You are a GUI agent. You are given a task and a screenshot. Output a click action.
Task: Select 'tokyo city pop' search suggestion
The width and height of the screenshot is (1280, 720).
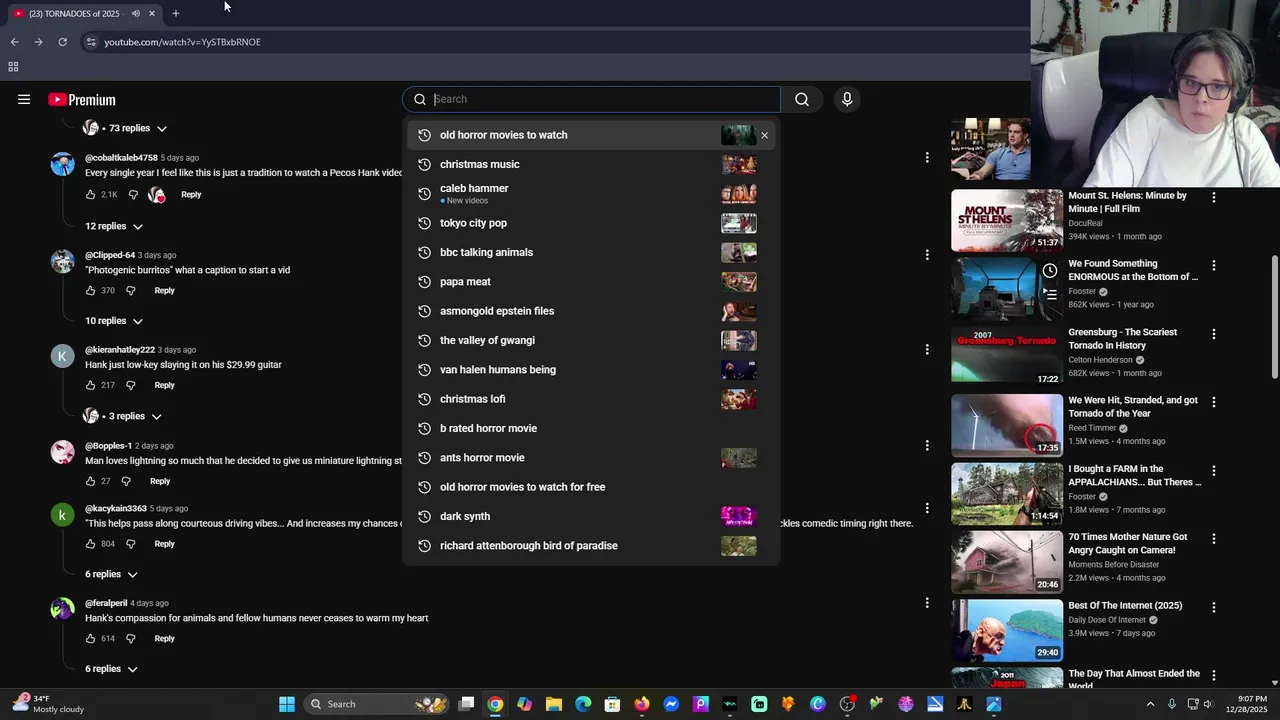pos(591,223)
